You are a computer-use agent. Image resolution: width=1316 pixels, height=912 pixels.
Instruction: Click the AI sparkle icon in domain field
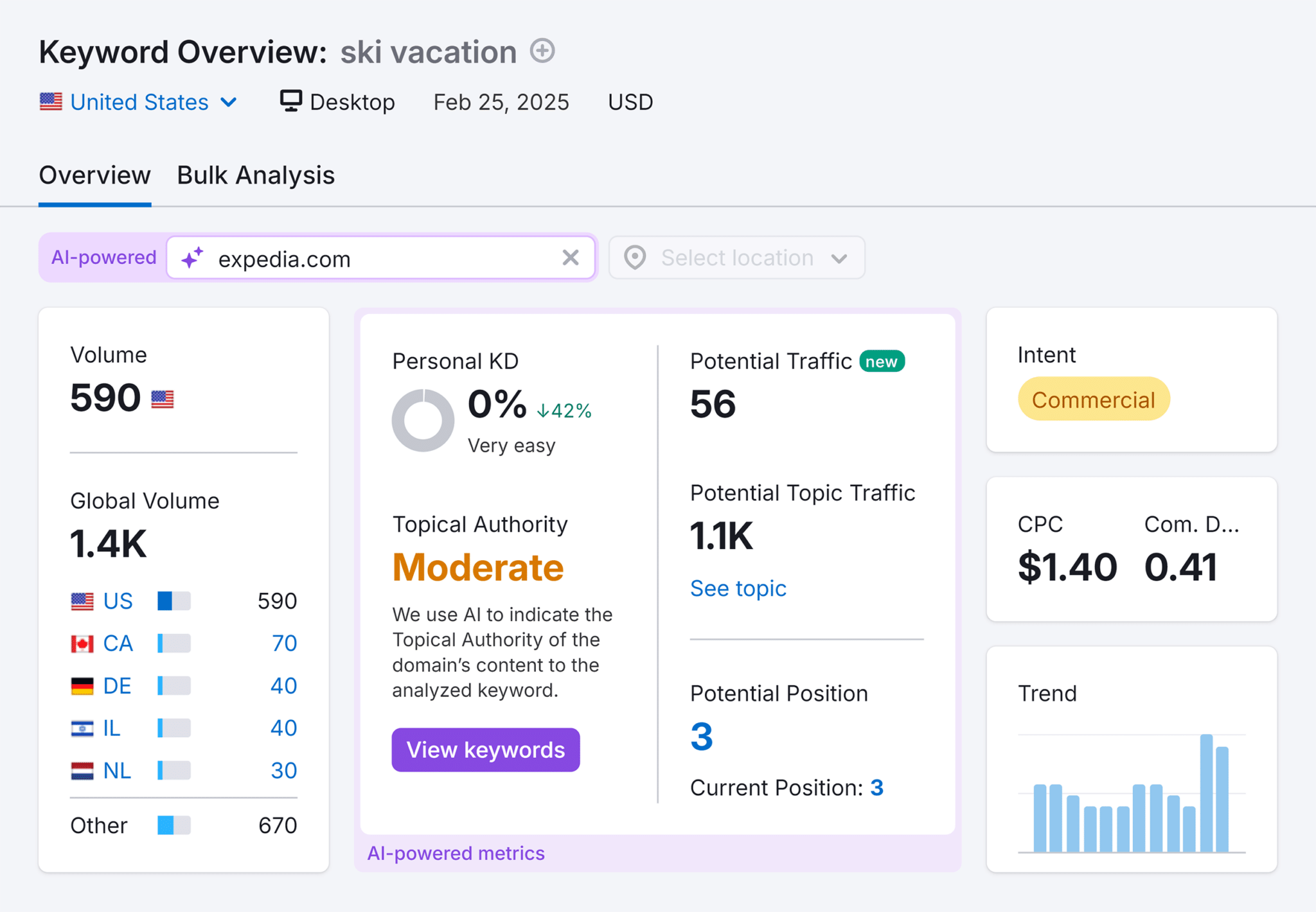tap(192, 258)
